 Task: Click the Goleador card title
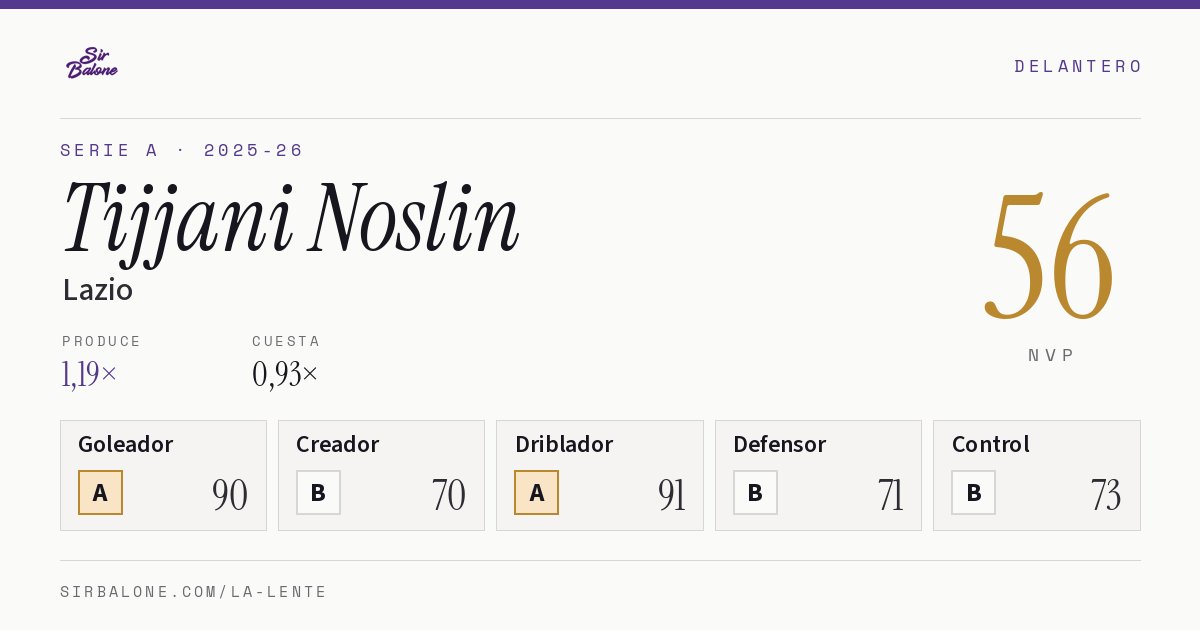[x=126, y=444]
